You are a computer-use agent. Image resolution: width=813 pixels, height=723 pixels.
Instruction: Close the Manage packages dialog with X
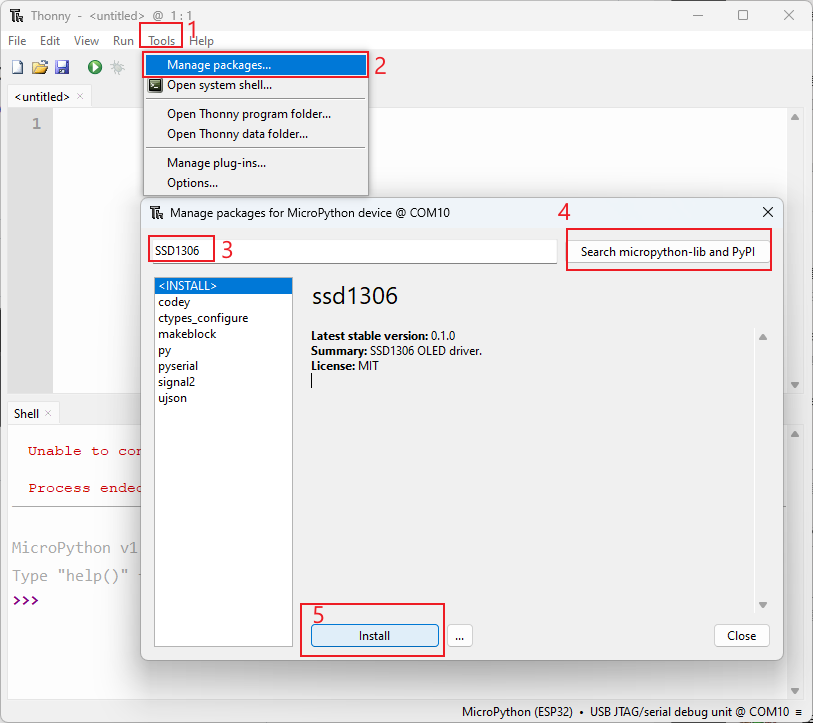[768, 212]
